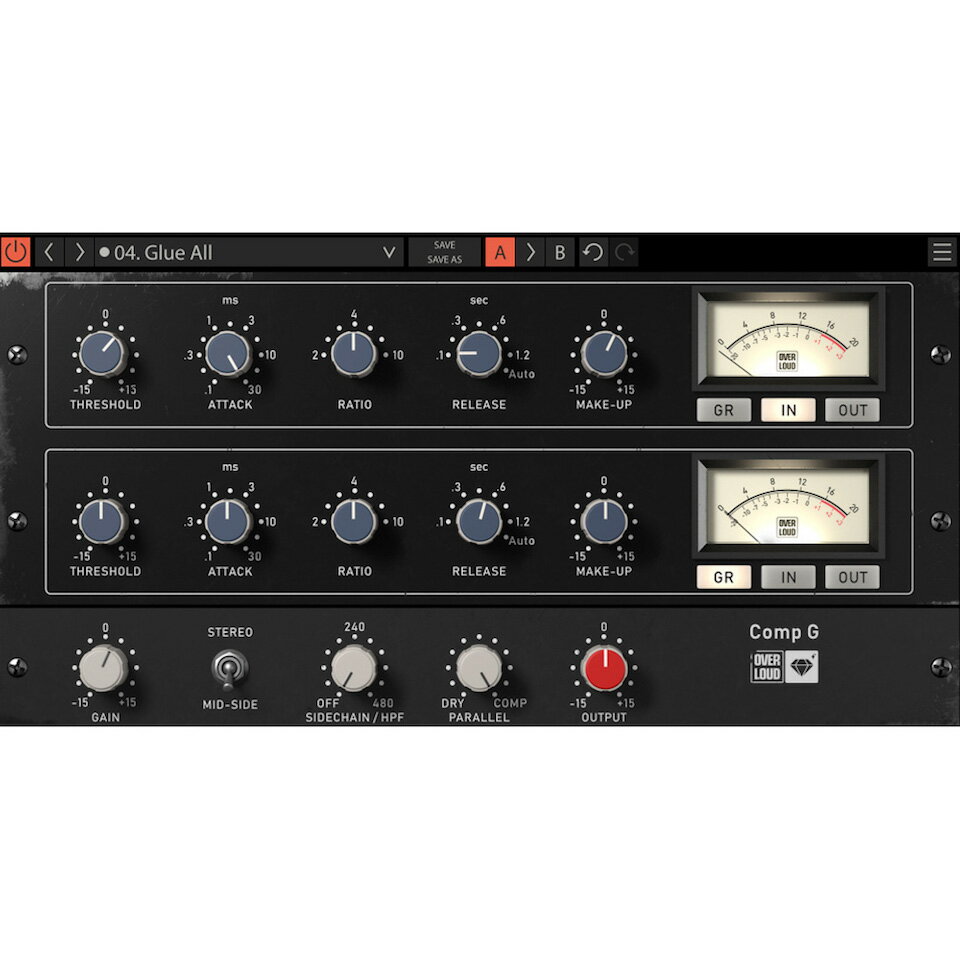Screen dimensions: 960x960
Task: Click the SAVE AS preset button
Action: point(445,260)
